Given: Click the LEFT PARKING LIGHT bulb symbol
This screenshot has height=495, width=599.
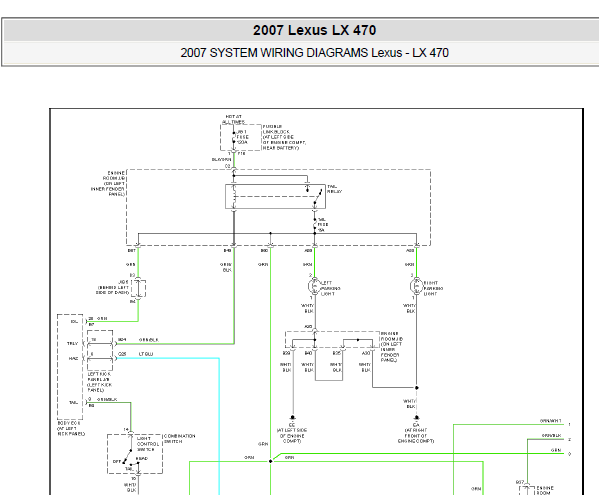Looking at the screenshot, I should coord(314,286).
